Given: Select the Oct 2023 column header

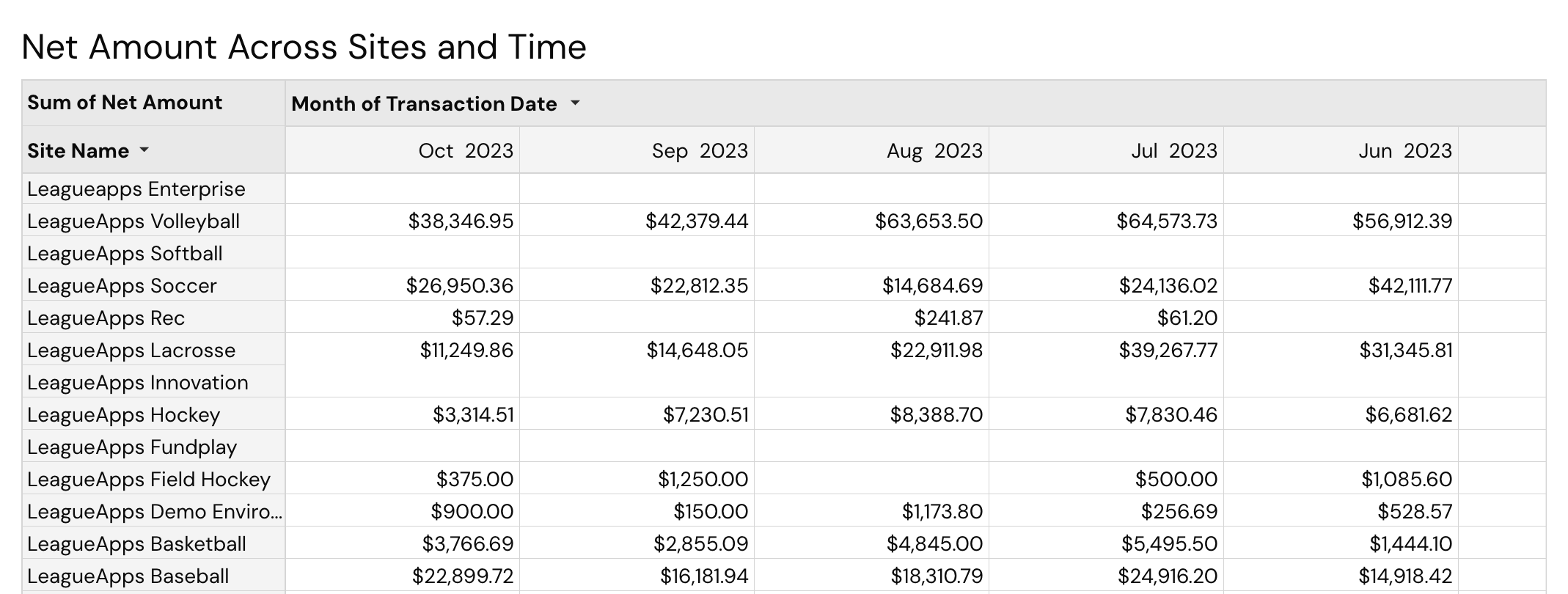Looking at the screenshot, I should click(466, 150).
